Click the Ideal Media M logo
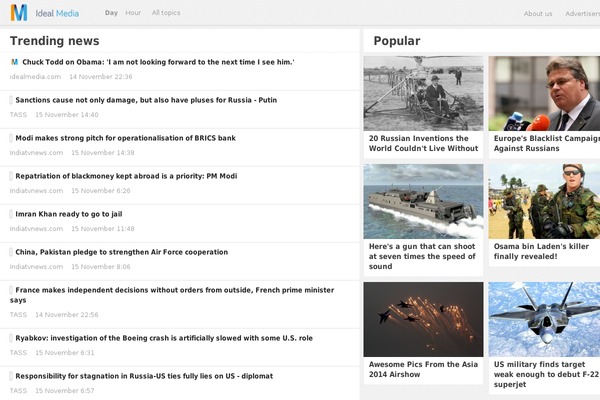Screen dimensions: 600x400 coord(19,13)
